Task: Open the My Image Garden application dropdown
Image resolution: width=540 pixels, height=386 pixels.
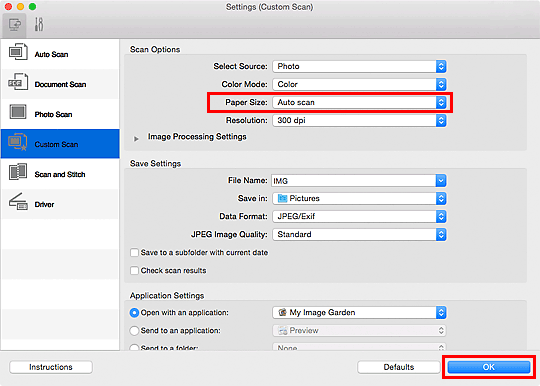Action: 359,313
